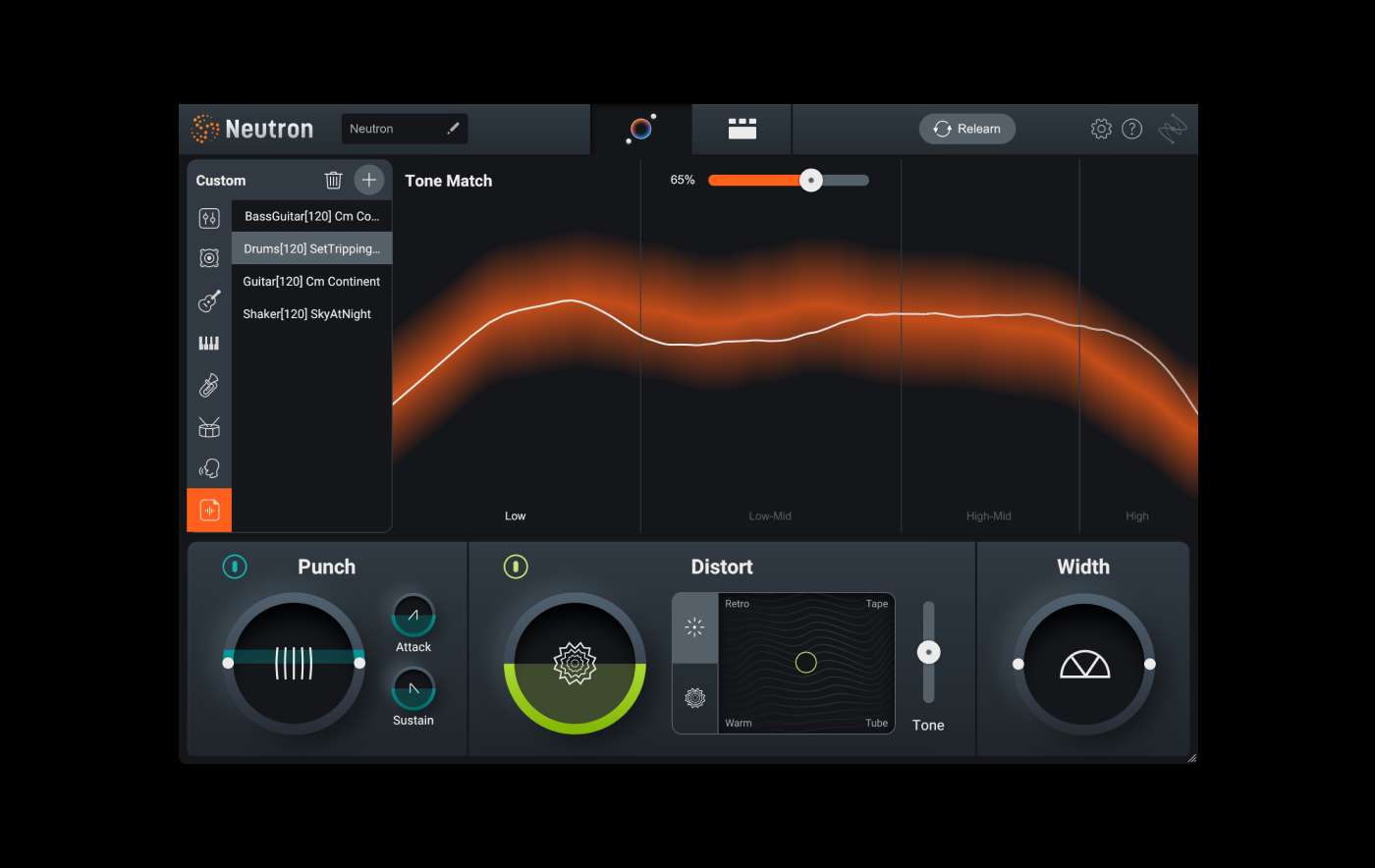Switch to the detailed modules view tab
Screen dimensions: 1375x868
coord(742,129)
